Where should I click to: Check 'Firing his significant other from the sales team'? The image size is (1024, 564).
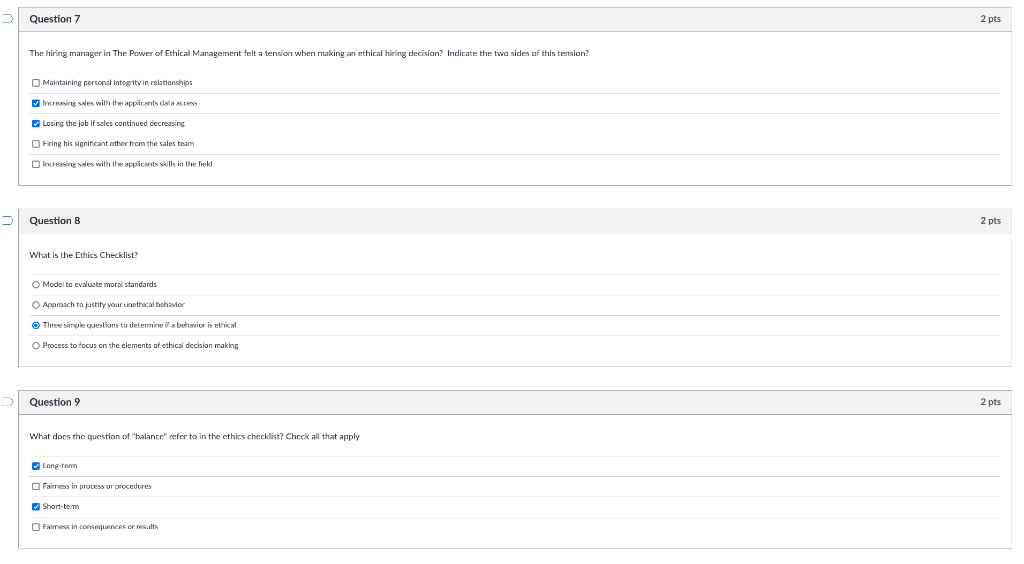(36, 144)
